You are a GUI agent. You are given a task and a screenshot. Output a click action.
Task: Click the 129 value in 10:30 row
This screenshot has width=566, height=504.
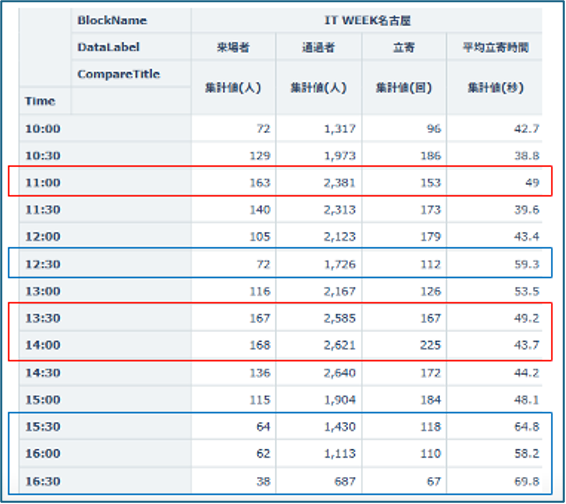260,156
